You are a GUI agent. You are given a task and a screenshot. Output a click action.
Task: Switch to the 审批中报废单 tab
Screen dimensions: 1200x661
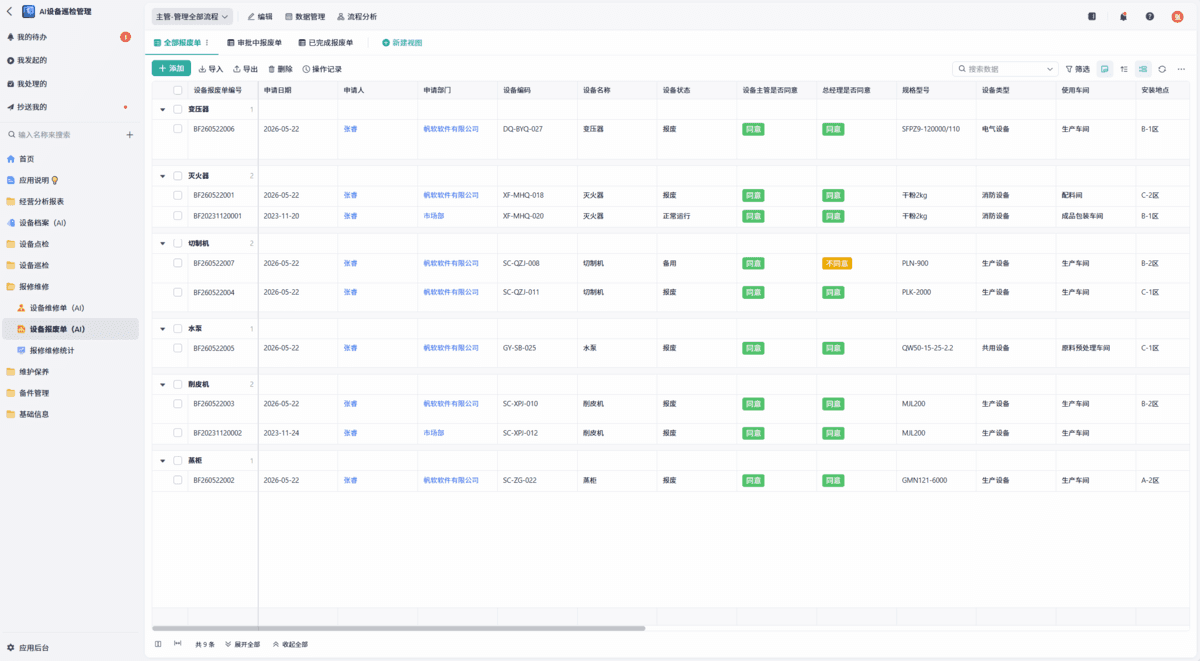pyautogui.click(x=254, y=43)
